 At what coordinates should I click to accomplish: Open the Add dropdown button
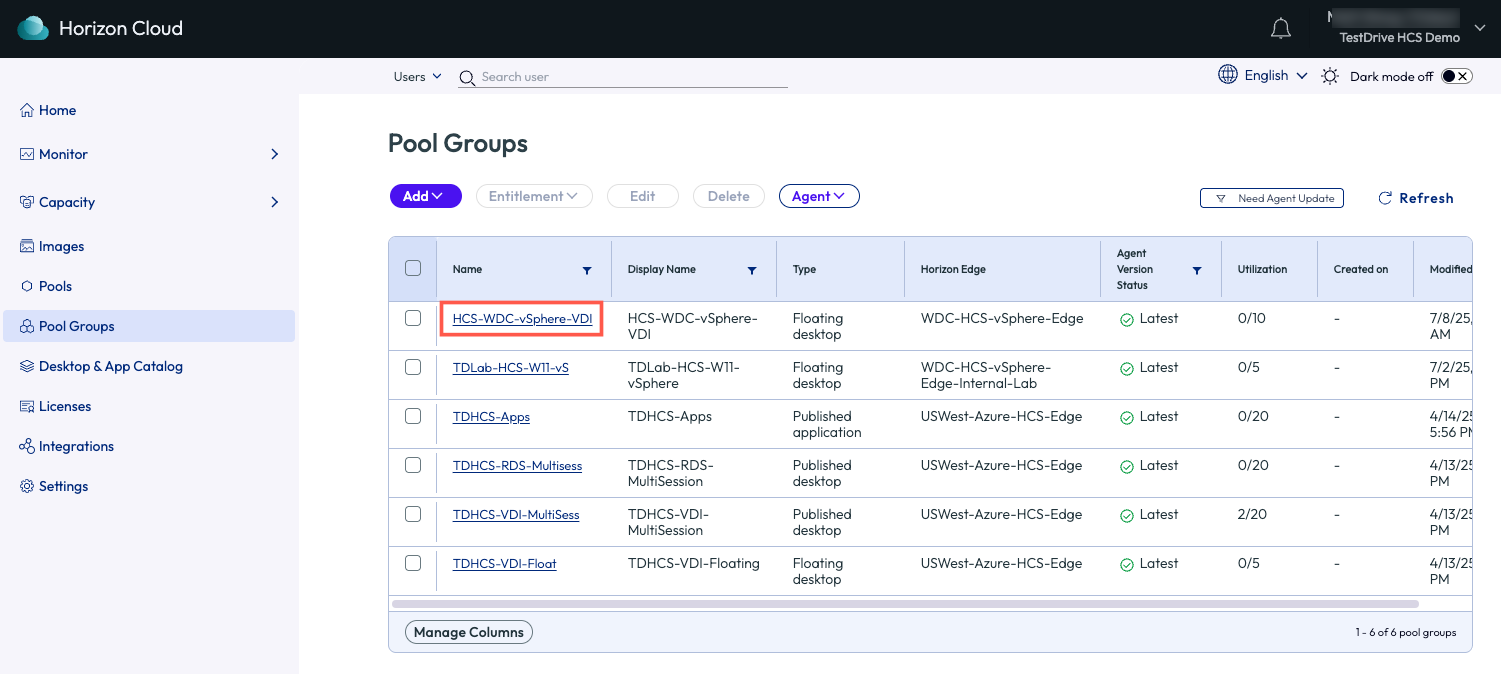coord(425,196)
